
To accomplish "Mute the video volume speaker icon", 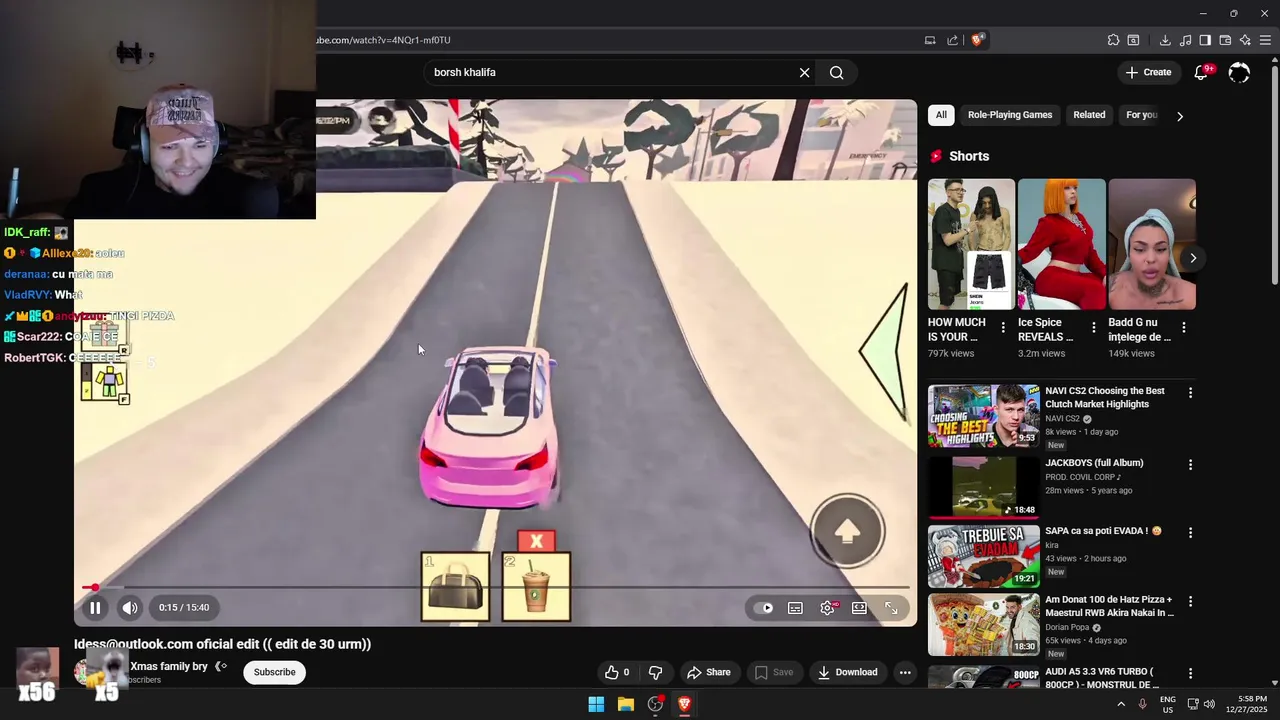I will pos(130,607).
